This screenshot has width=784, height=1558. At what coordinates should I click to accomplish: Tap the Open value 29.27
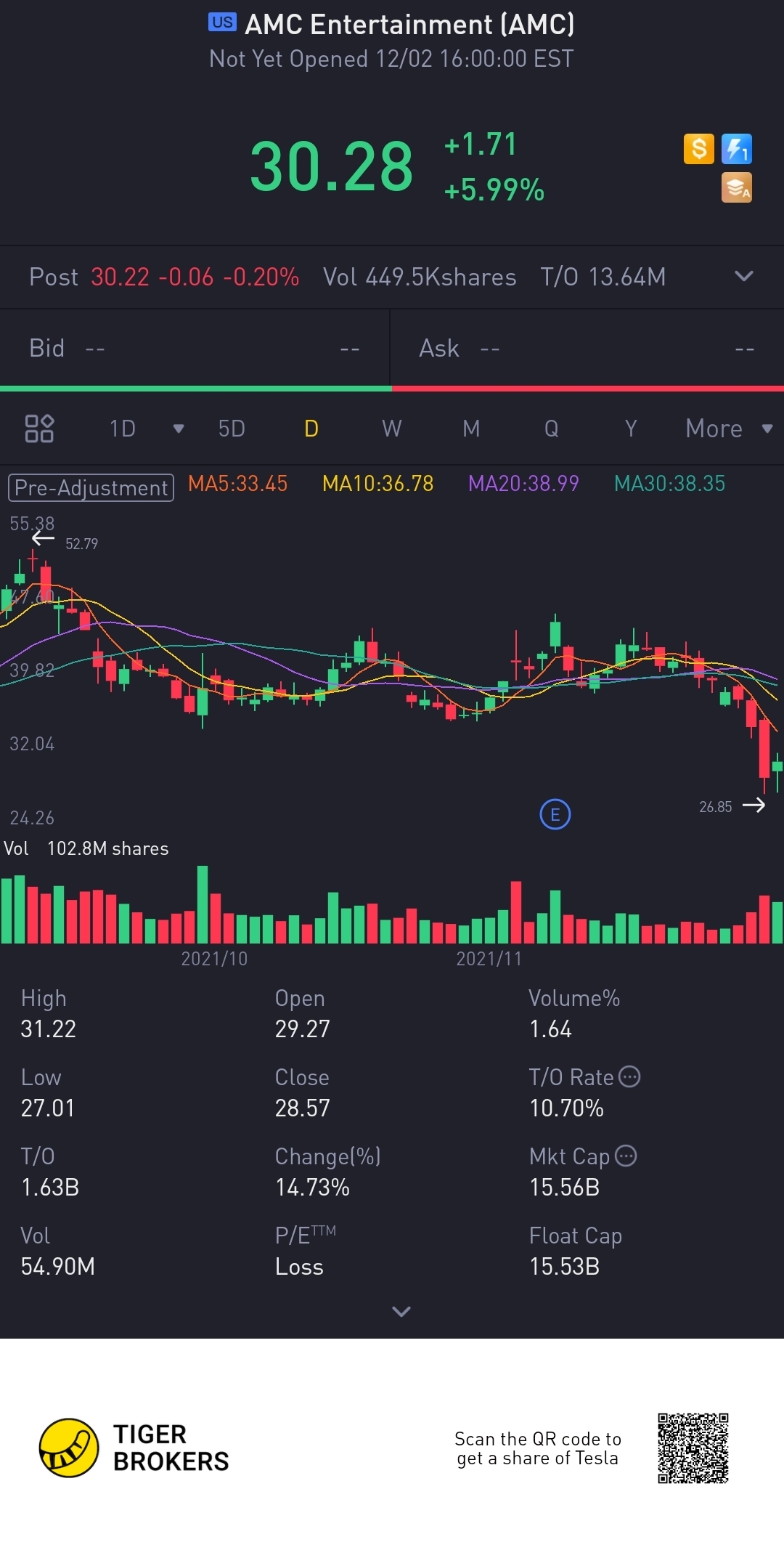click(303, 1029)
